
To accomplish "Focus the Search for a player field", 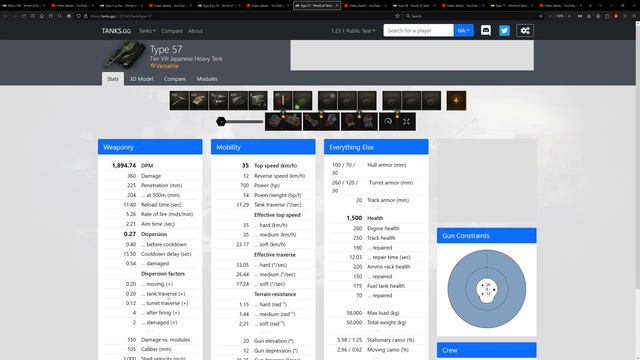I will pyautogui.click(x=418, y=31).
